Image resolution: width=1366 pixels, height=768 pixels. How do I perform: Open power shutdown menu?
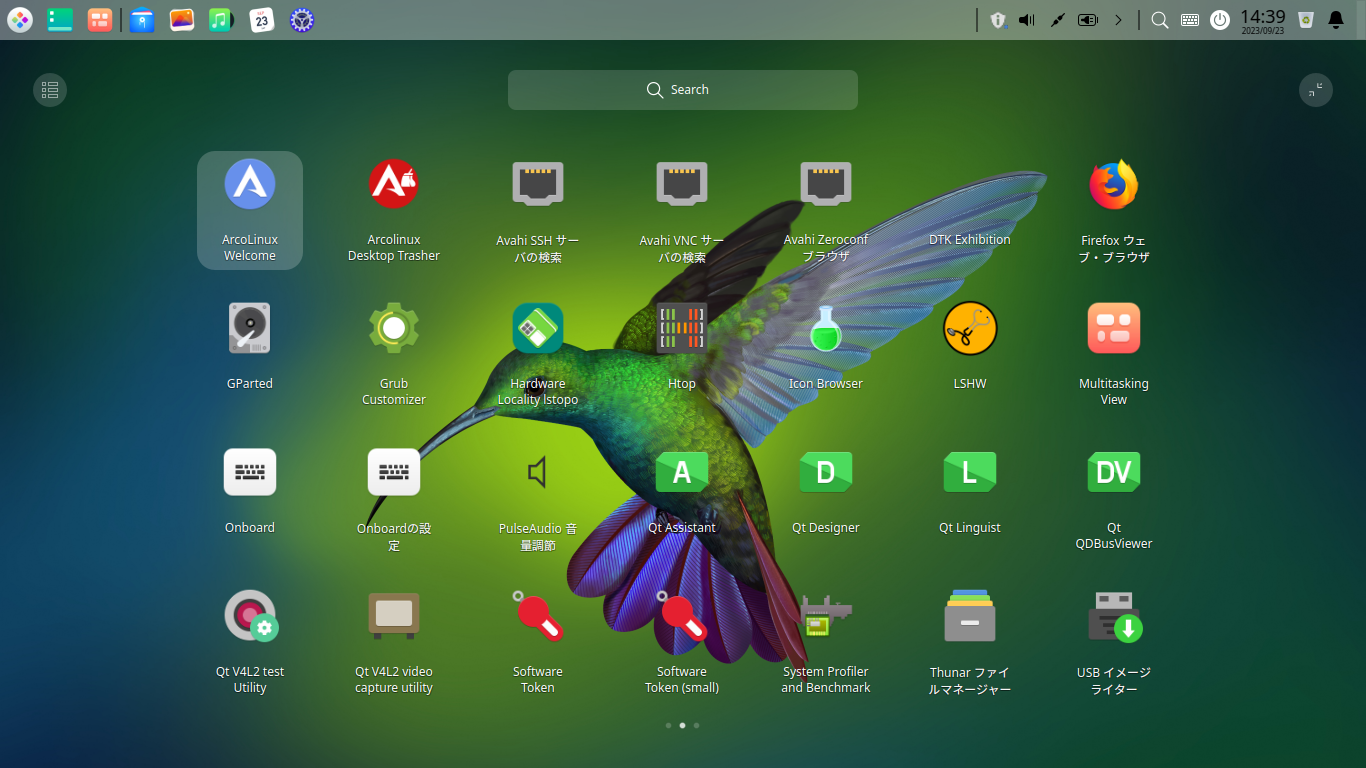(1220, 19)
